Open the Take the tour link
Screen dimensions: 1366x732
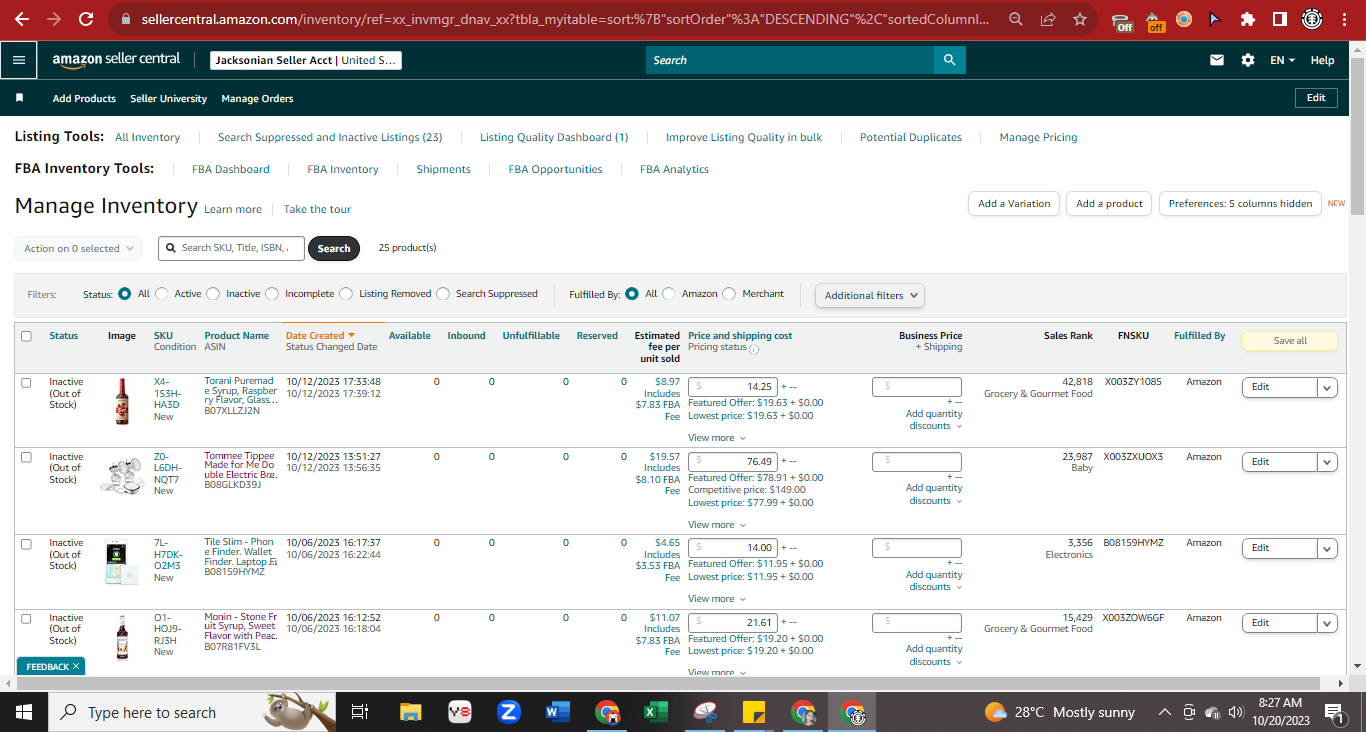click(x=317, y=209)
